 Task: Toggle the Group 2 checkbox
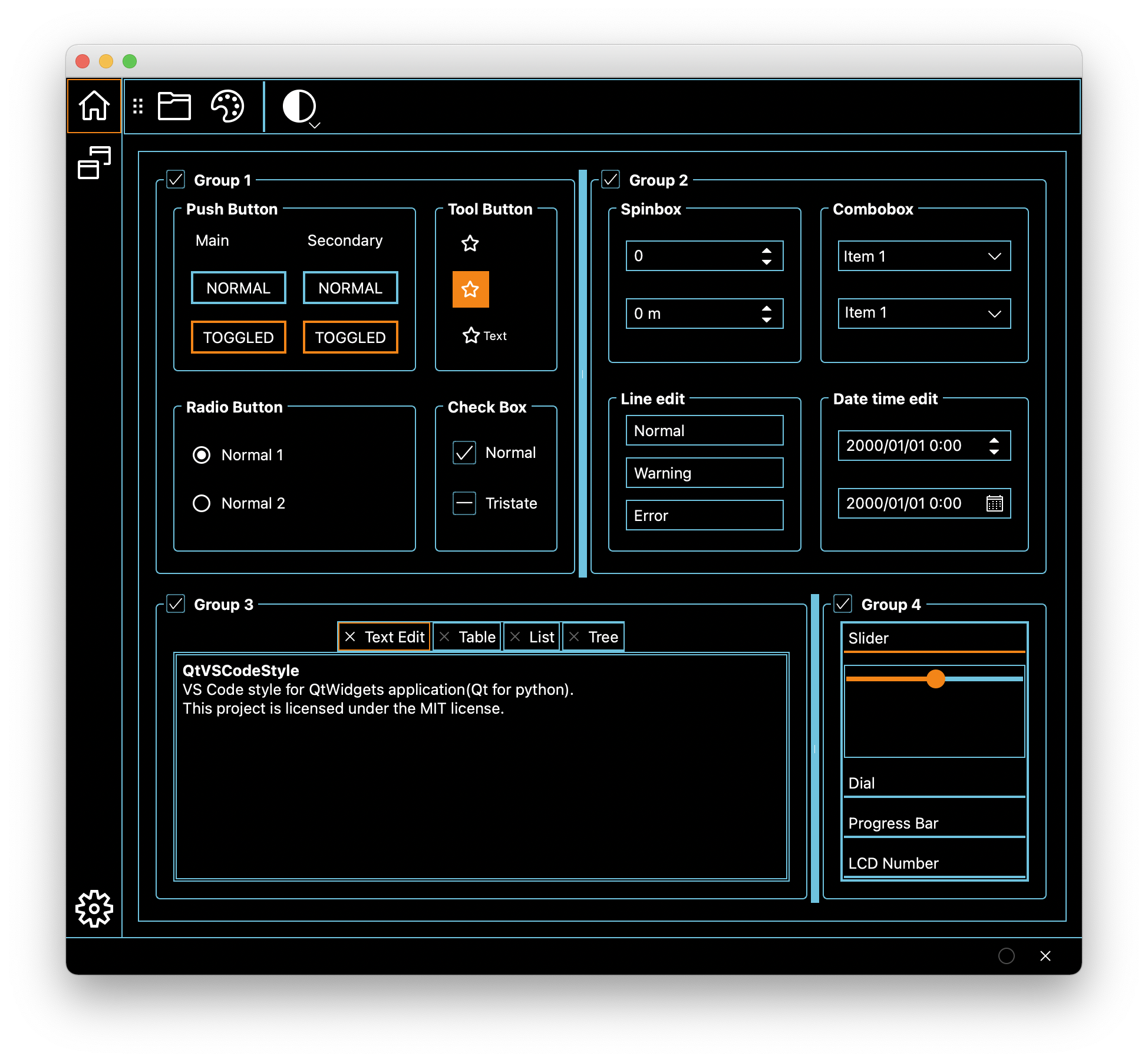[x=611, y=180]
